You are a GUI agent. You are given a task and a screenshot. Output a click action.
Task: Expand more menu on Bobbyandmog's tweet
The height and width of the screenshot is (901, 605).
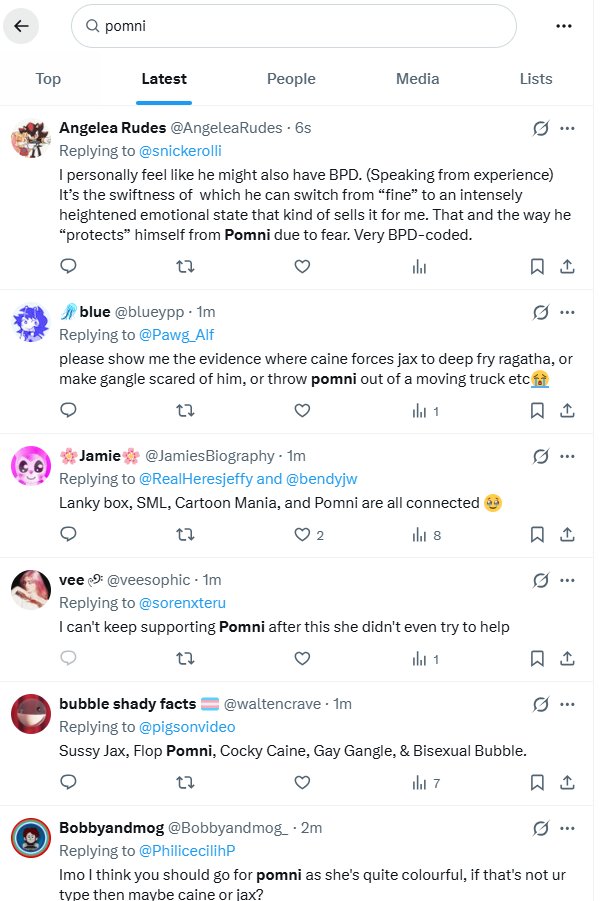tap(567, 828)
